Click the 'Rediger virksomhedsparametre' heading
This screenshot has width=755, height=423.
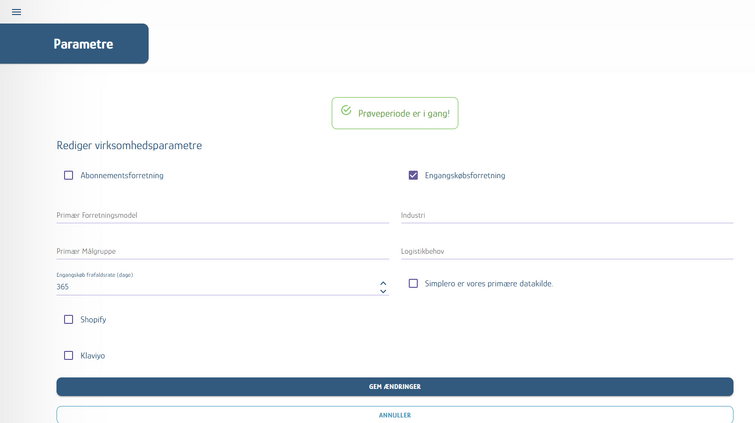(x=129, y=146)
